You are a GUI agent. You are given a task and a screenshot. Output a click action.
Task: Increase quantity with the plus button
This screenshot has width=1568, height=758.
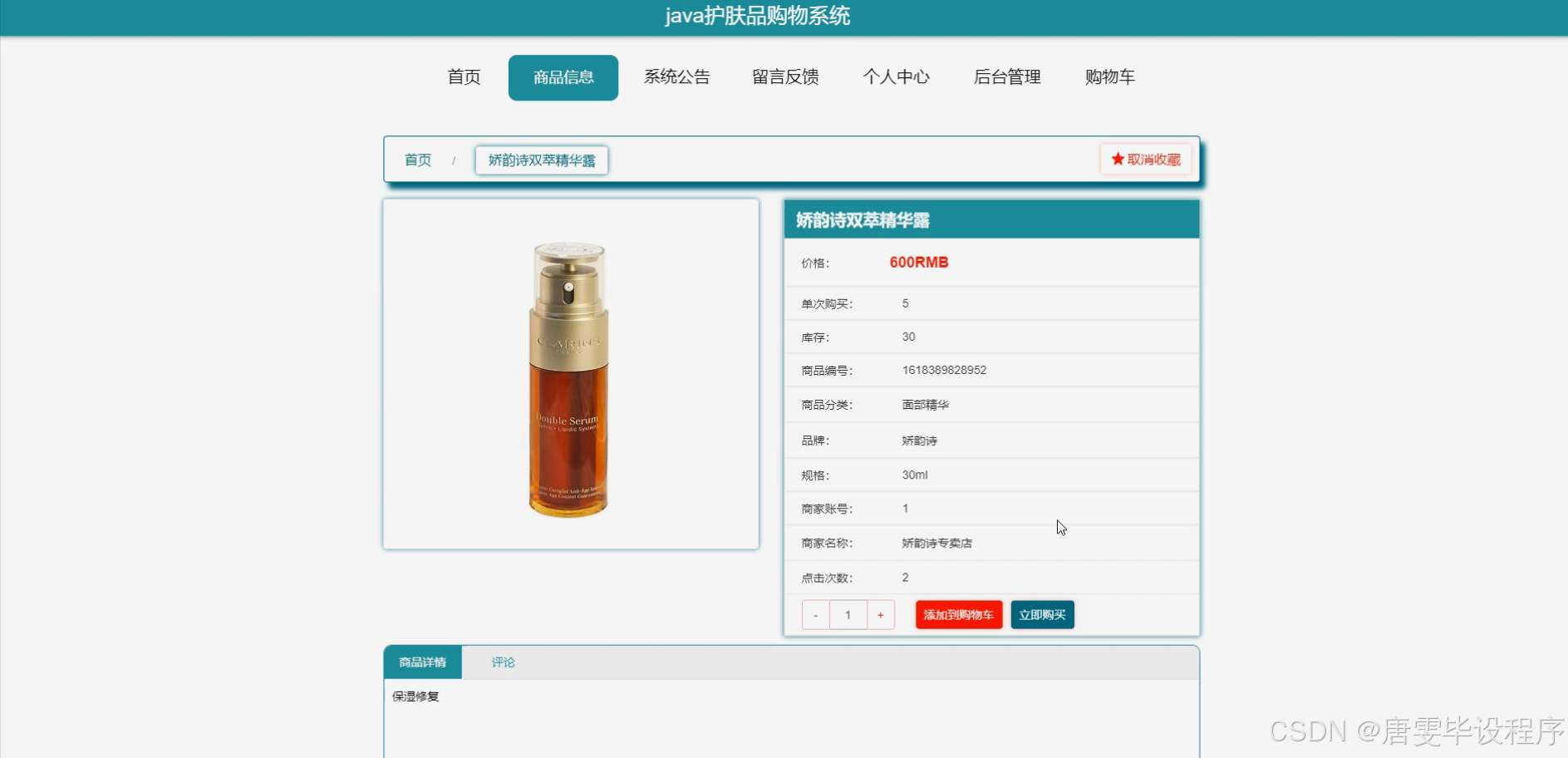click(881, 615)
